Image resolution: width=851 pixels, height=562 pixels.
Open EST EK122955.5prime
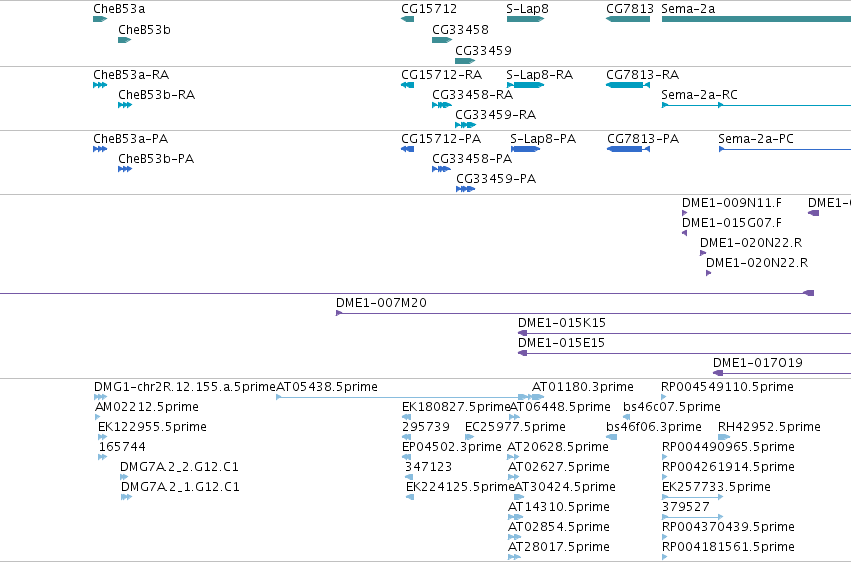coord(152,427)
